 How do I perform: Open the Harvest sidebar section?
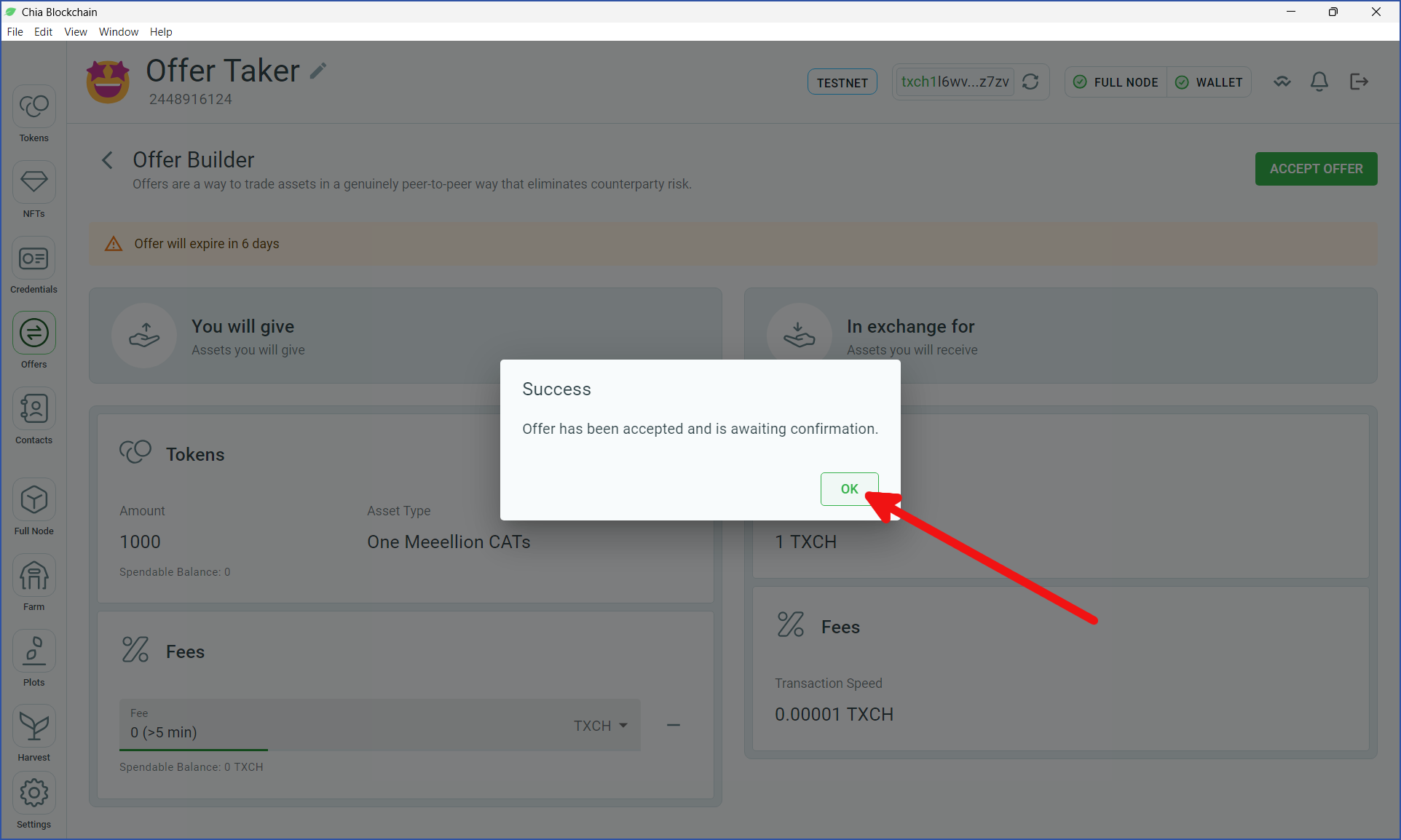coord(33,734)
